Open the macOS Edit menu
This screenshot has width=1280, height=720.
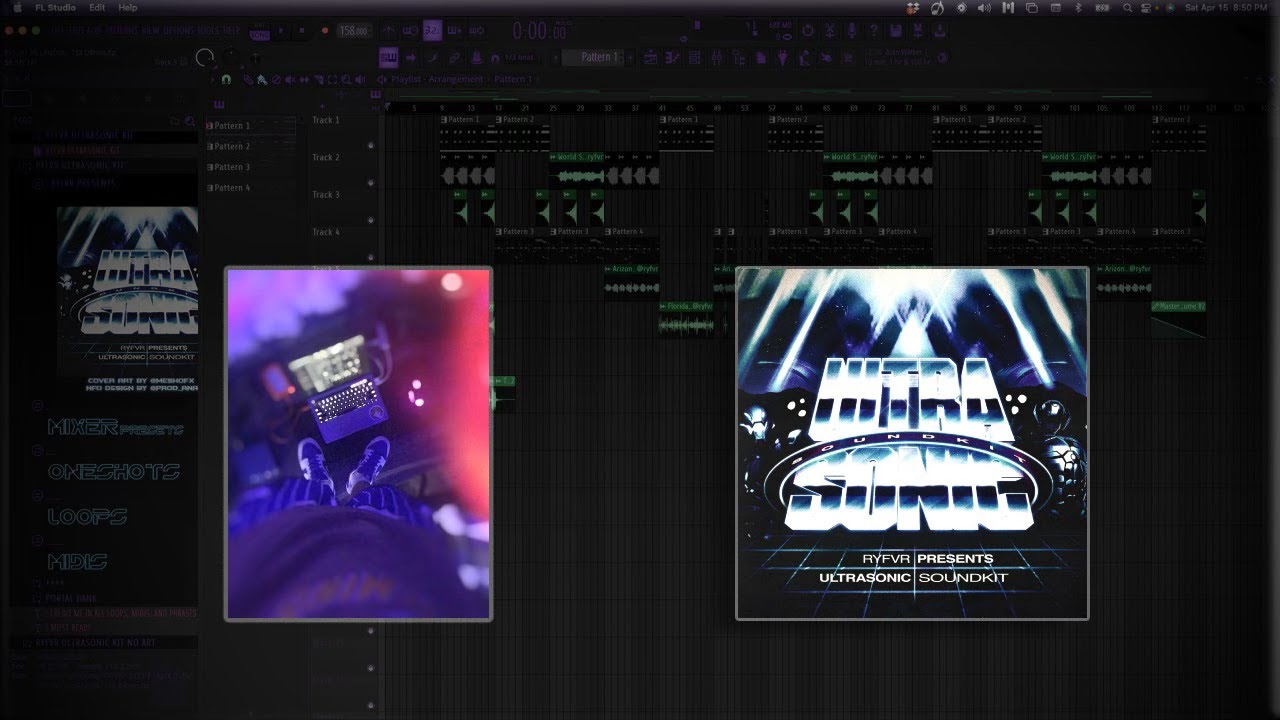[x=97, y=8]
